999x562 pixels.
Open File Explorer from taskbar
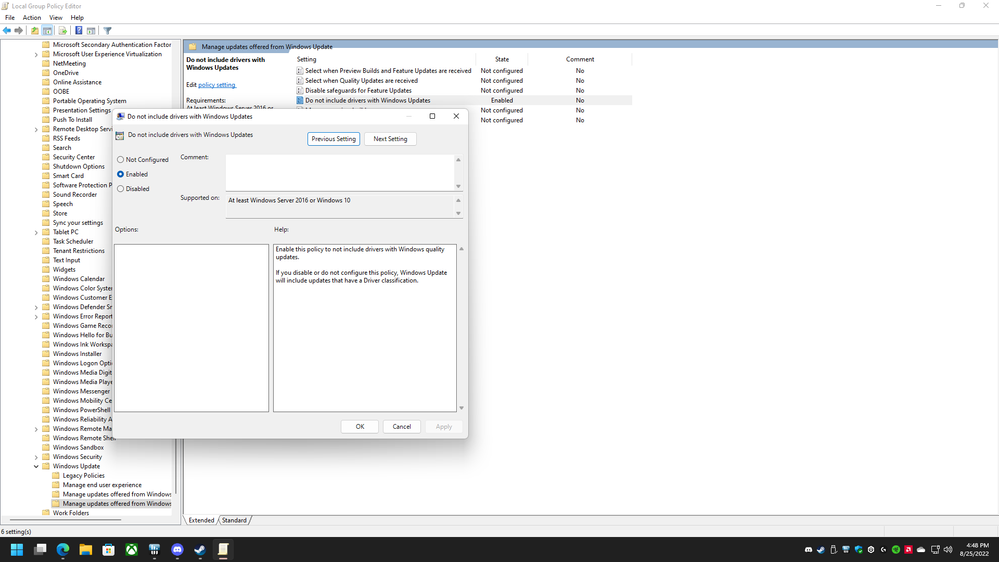pos(85,549)
